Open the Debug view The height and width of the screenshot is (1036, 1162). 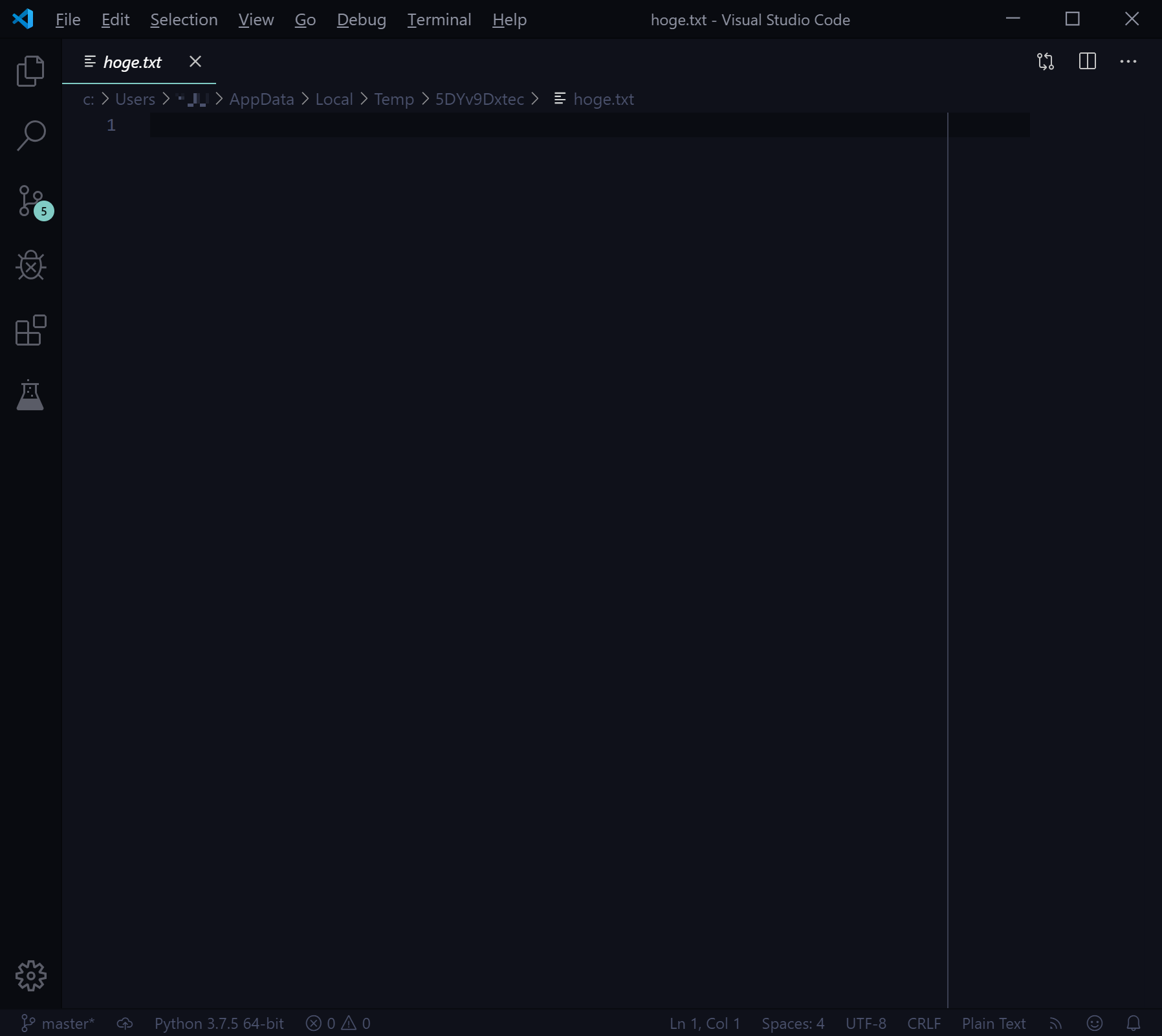pyautogui.click(x=30, y=265)
